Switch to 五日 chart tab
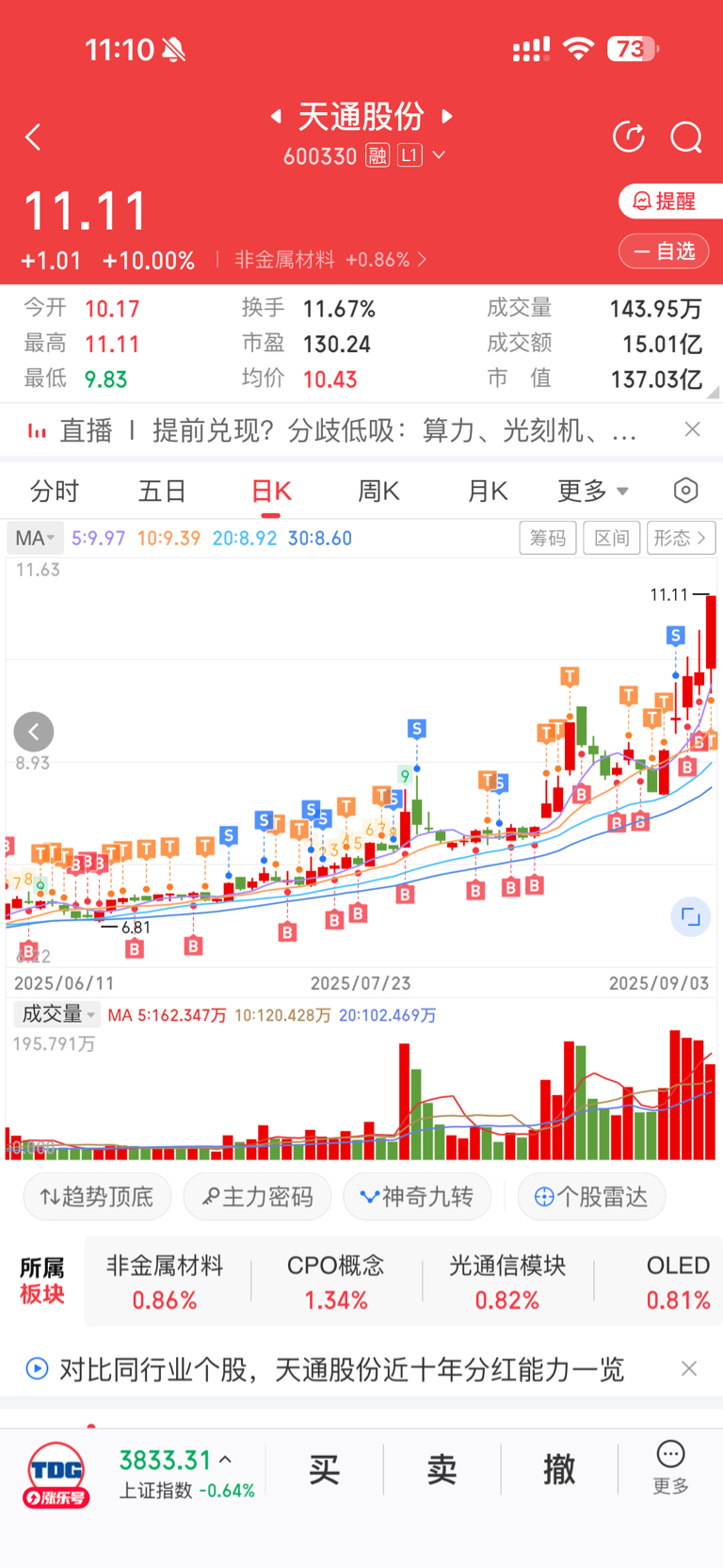 (x=163, y=491)
